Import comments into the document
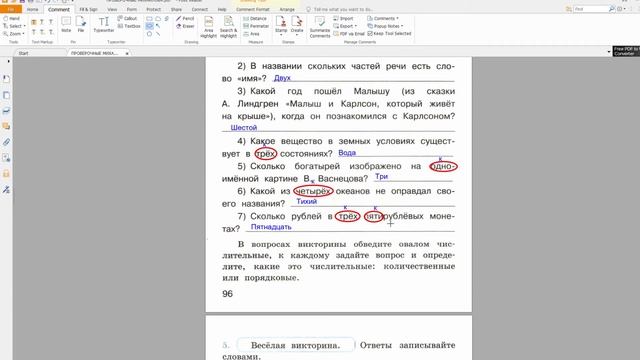 [343, 18]
